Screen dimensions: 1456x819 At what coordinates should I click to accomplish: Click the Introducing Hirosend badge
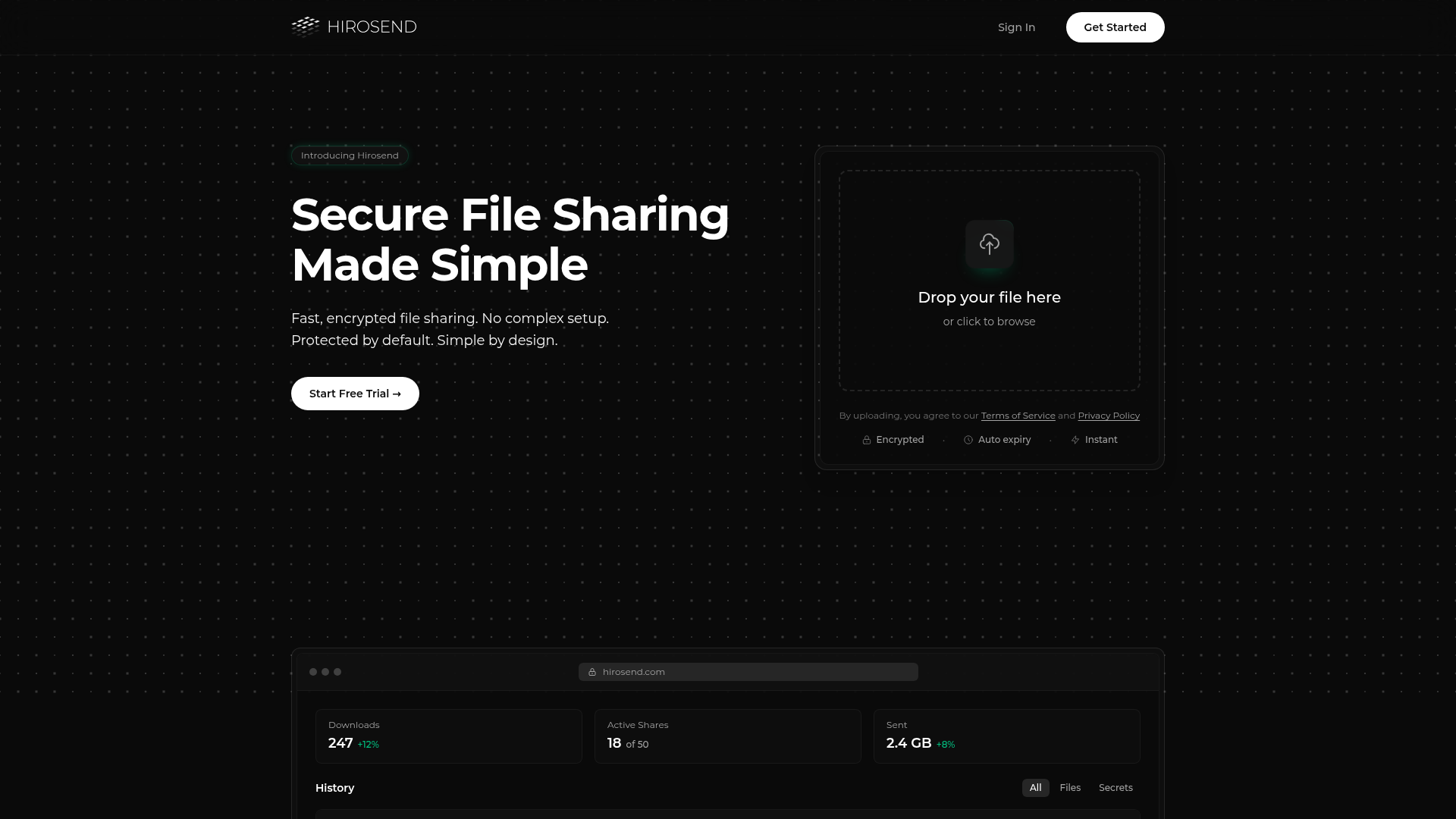coord(349,155)
